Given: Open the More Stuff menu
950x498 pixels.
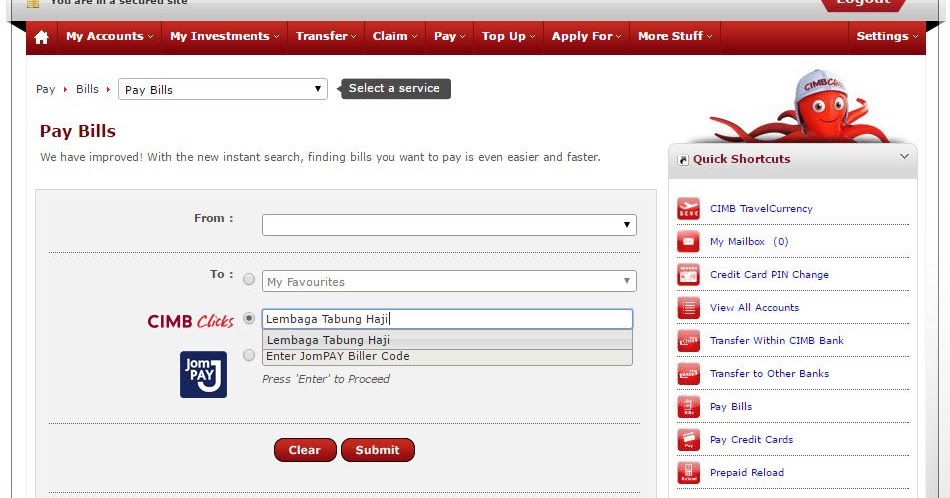Looking at the screenshot, I should (675, 36).
